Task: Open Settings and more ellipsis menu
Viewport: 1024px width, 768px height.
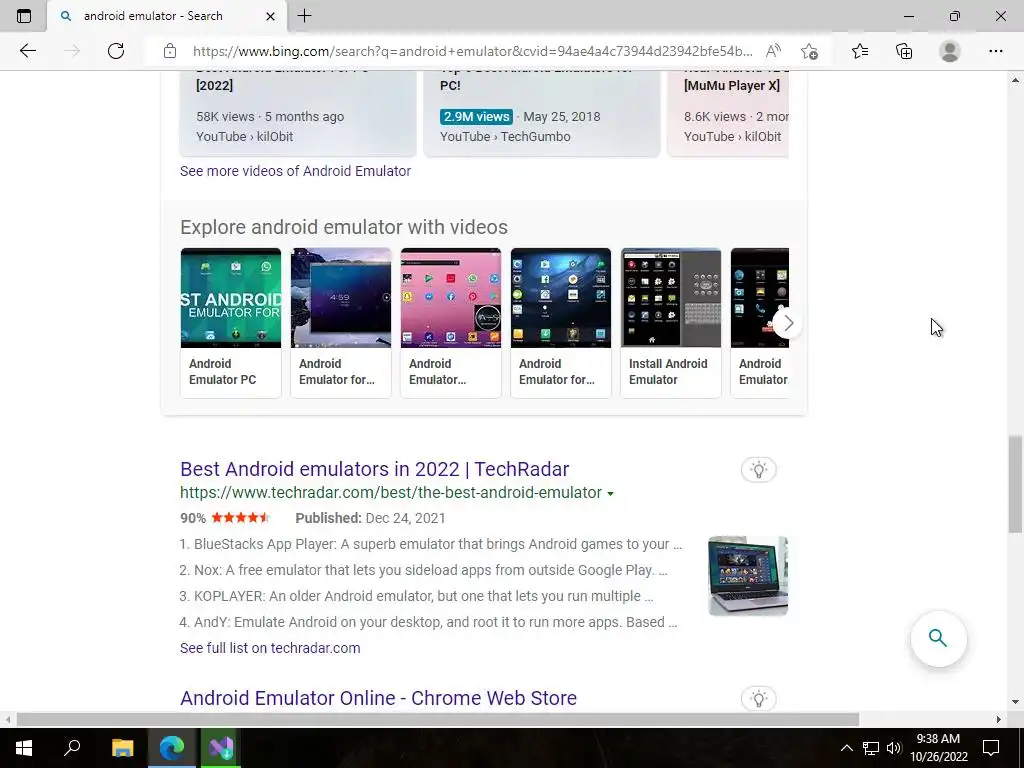Action: pyautogui.click(x=995, y=51)
